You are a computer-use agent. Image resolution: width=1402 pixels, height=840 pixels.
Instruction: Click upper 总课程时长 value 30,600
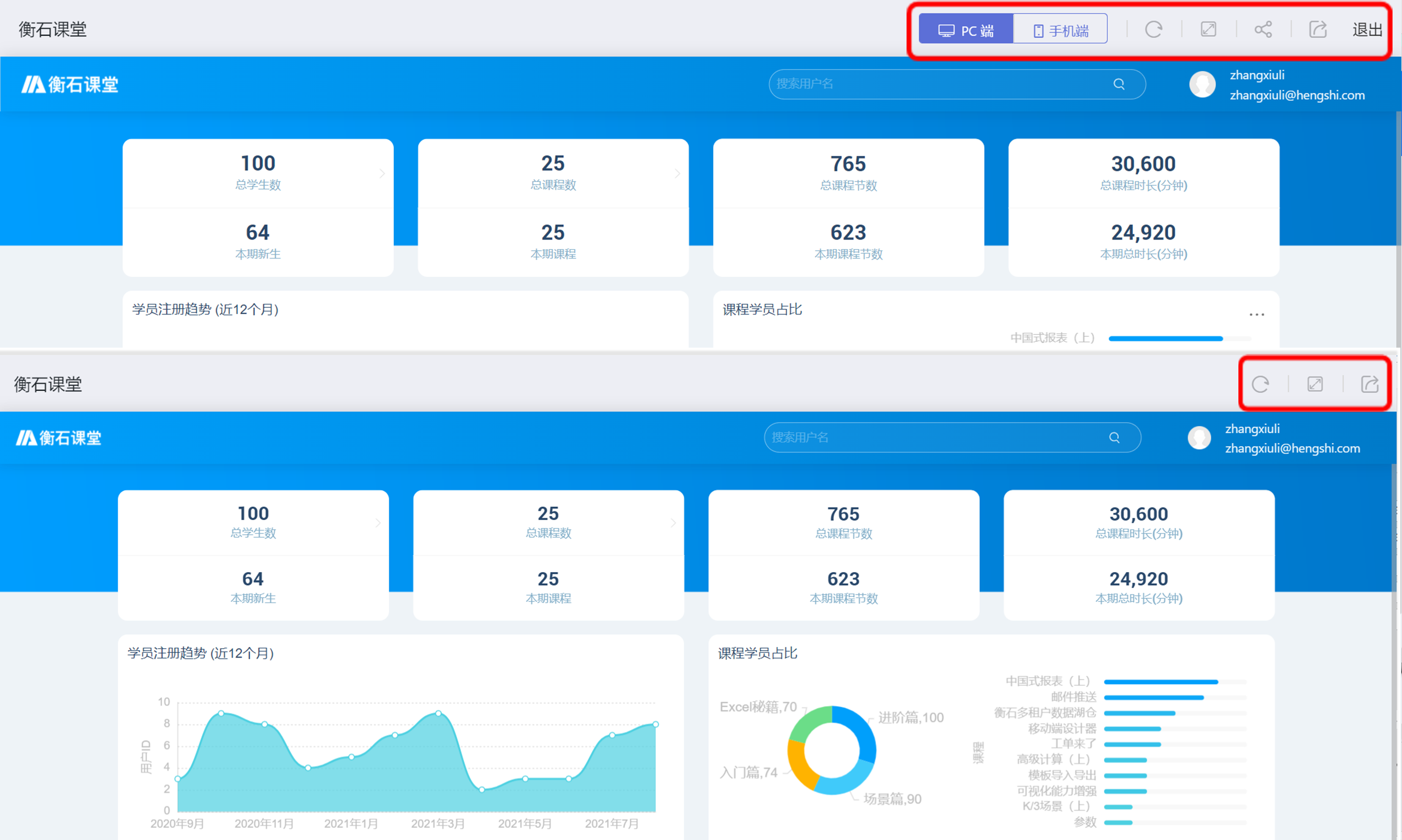[1144, 164]
